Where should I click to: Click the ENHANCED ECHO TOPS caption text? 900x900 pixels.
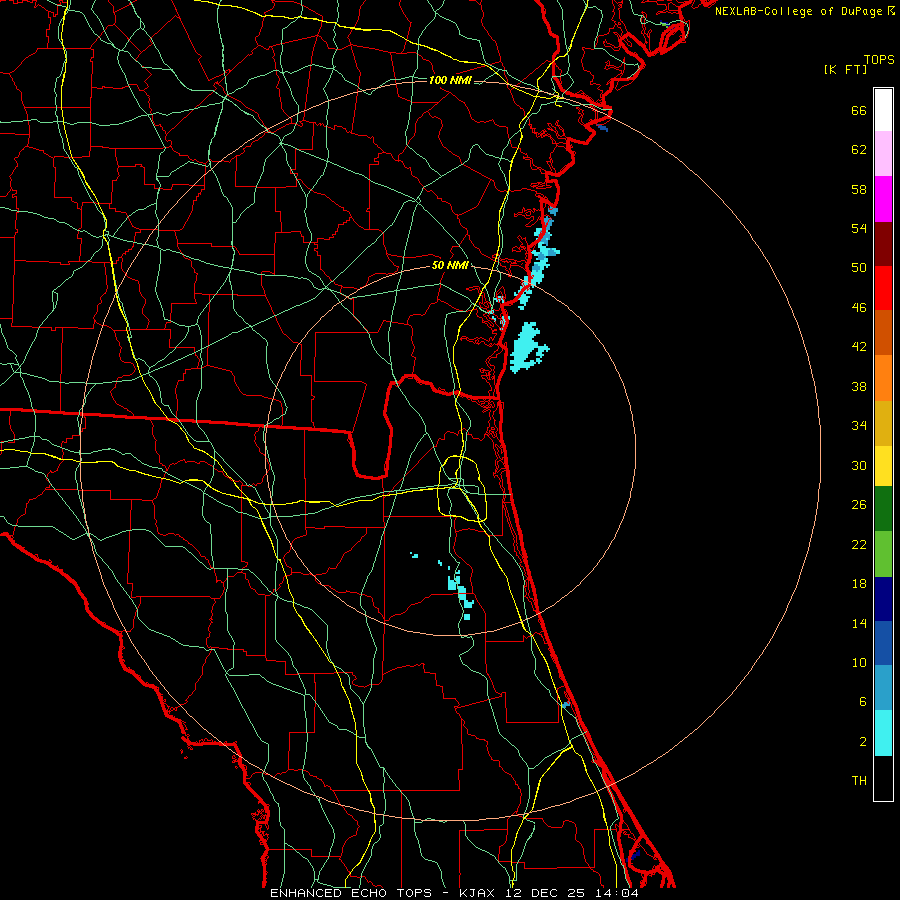(351, 893)
